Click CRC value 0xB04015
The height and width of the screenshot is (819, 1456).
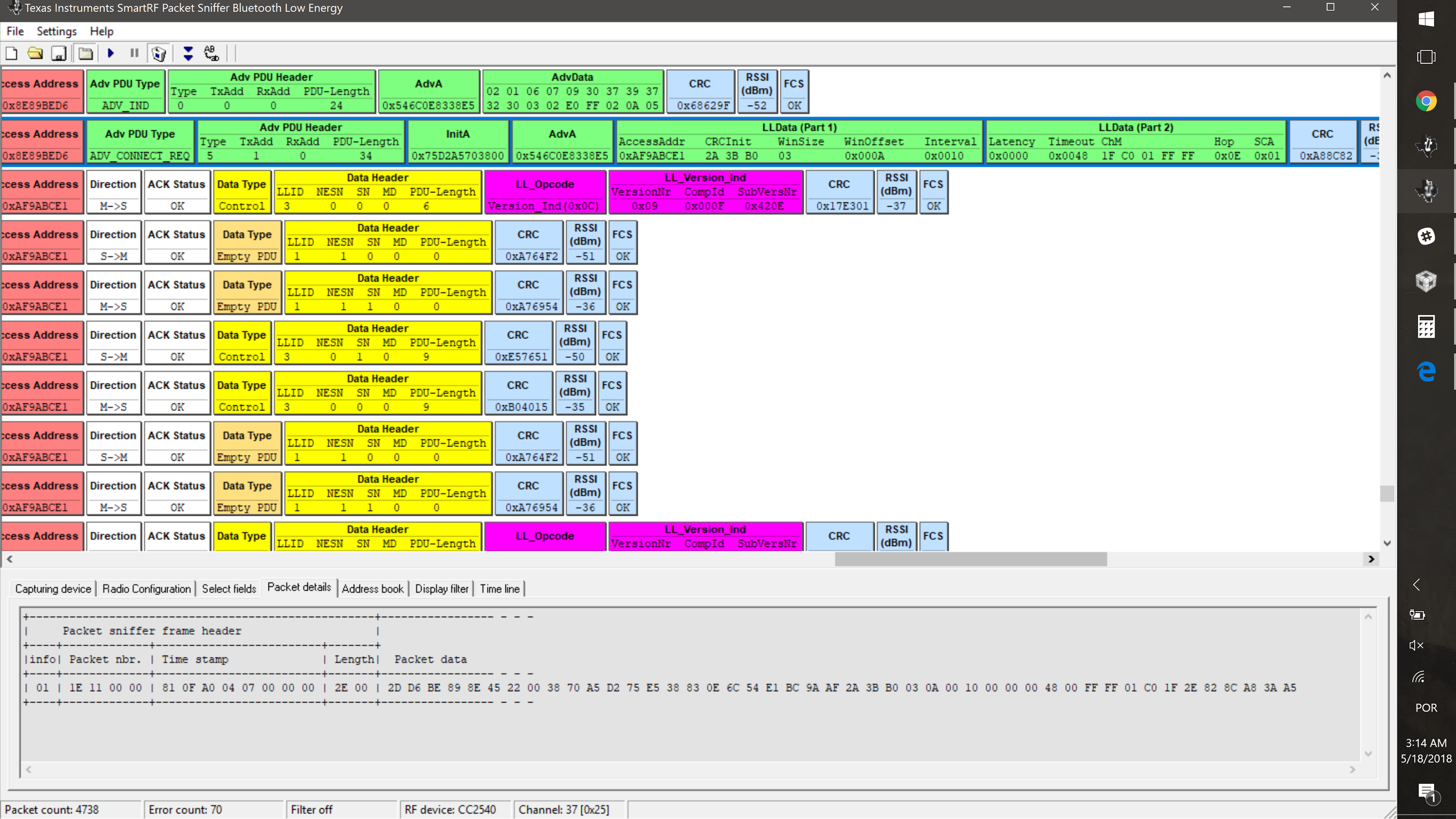click(x=521, y=407)
